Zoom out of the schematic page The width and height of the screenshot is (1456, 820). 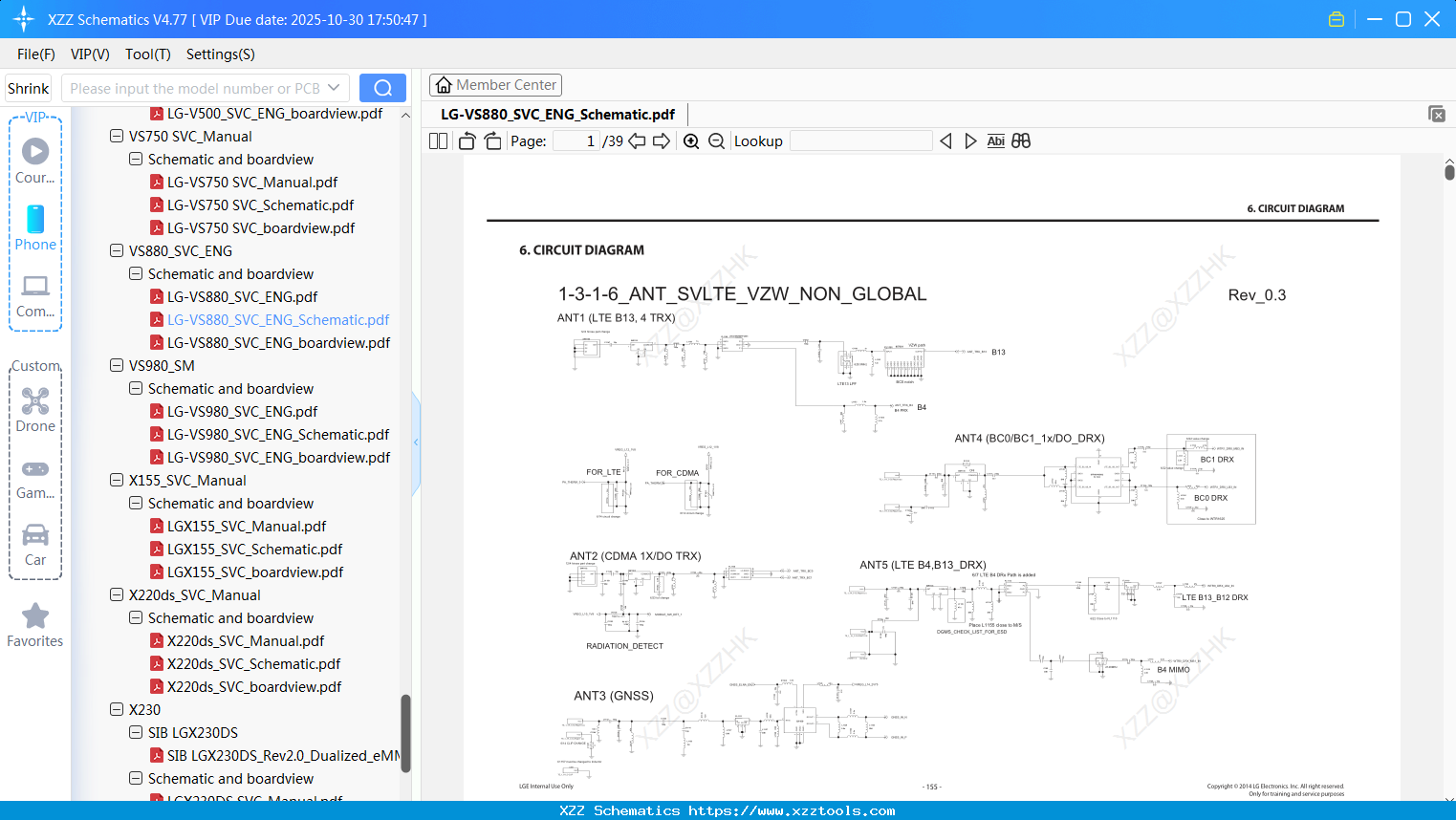[x=715, y=140]
